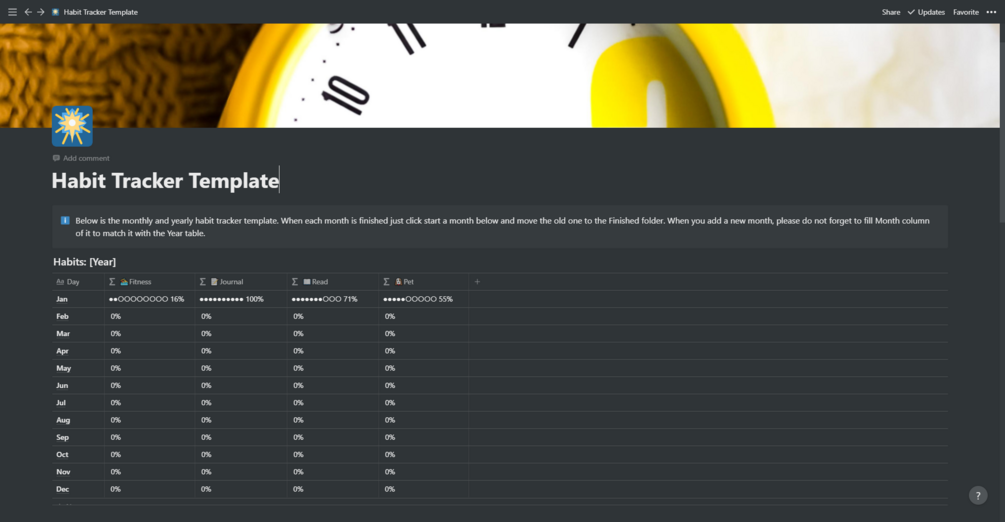Viewport: 1005px width, 522px height.
Task: Open the Dec row
Action: pyautogui.click(x=62, y=490)
